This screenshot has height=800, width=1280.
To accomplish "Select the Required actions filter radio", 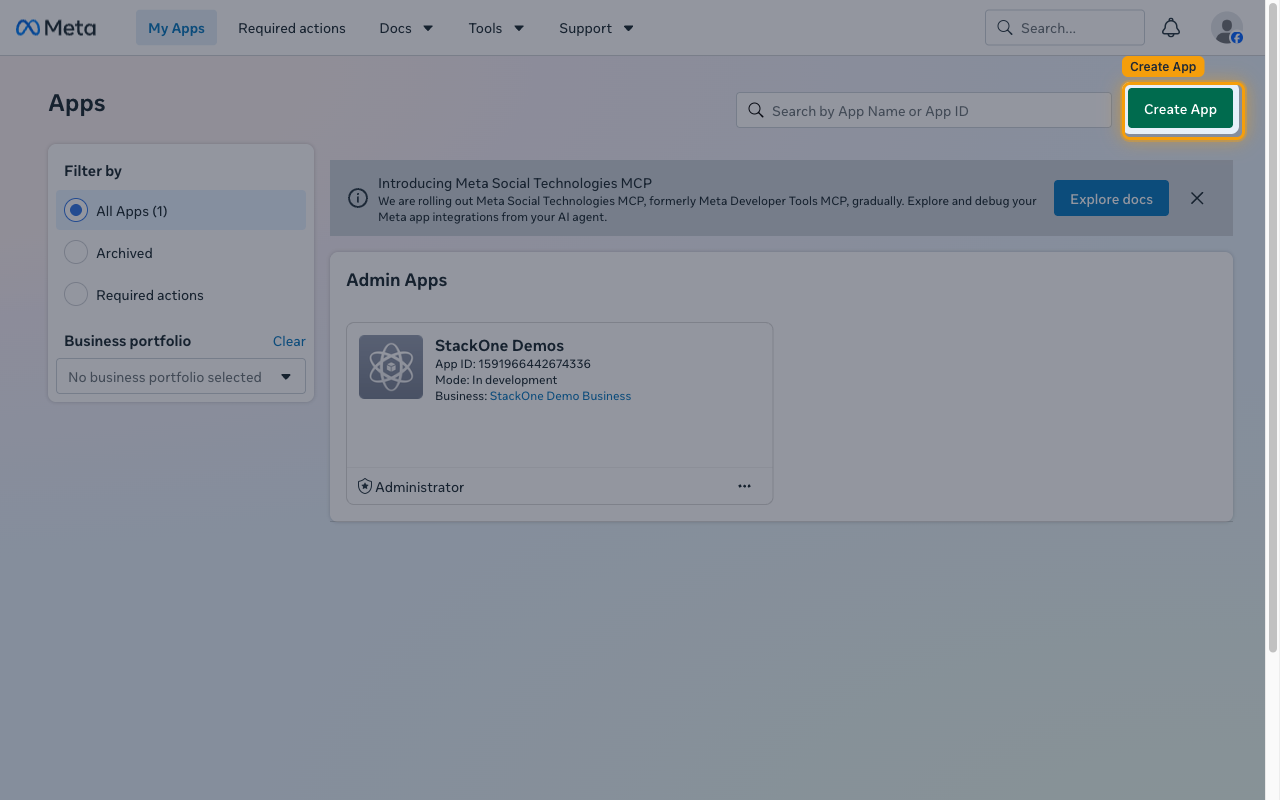I will 76,295.
